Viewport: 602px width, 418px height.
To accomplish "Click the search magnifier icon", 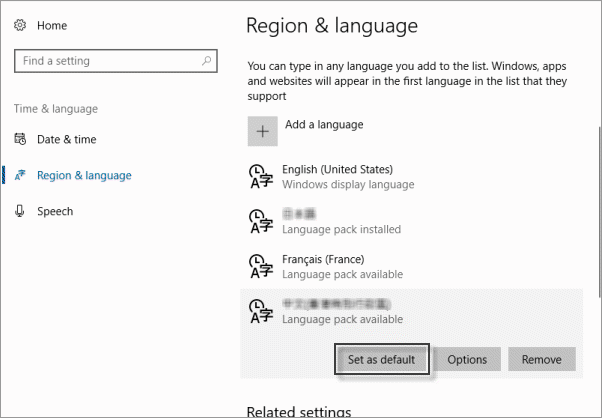I will [x=207, y=61].
